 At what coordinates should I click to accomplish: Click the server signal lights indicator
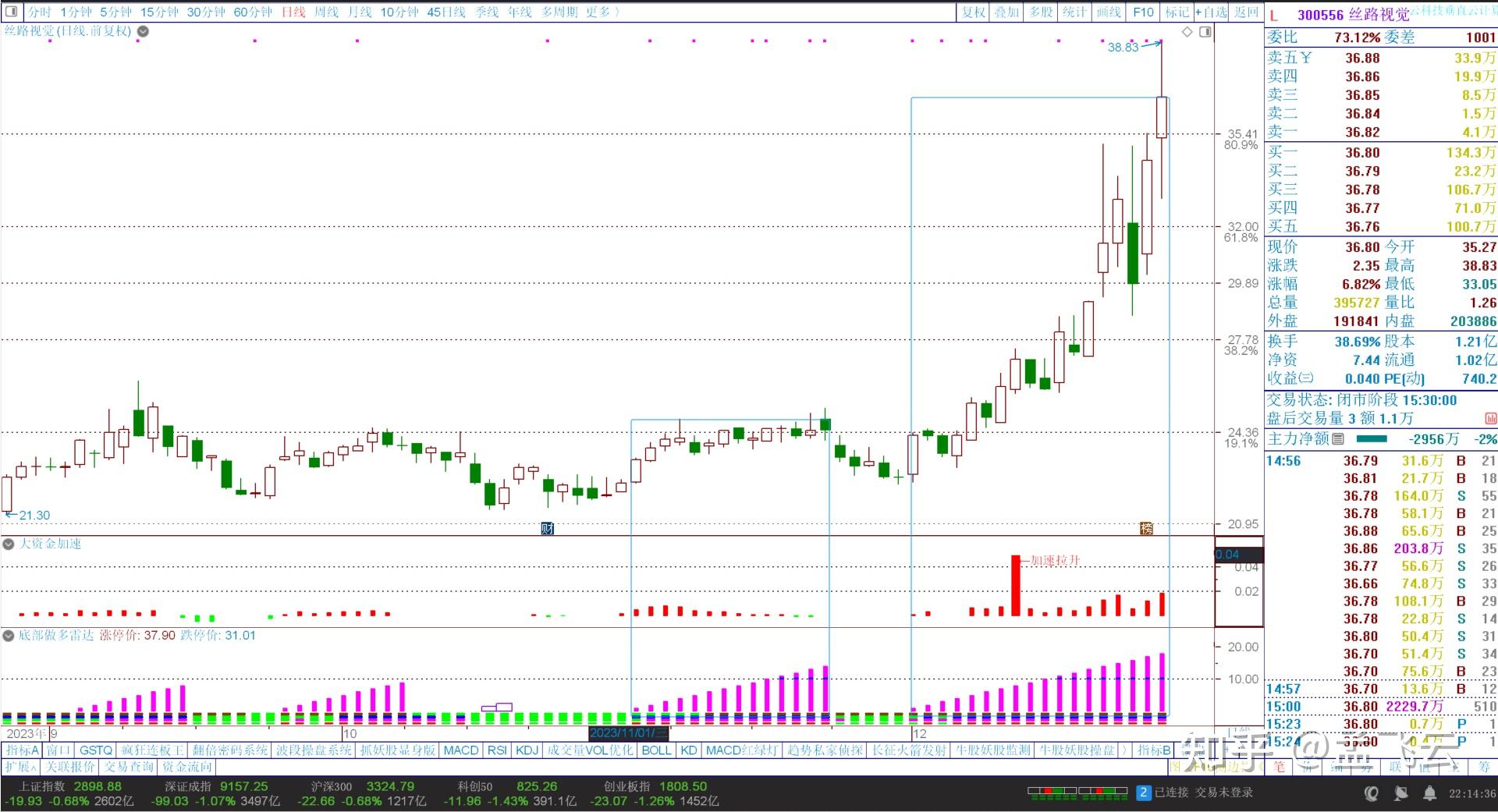[x=1077, y=793]
